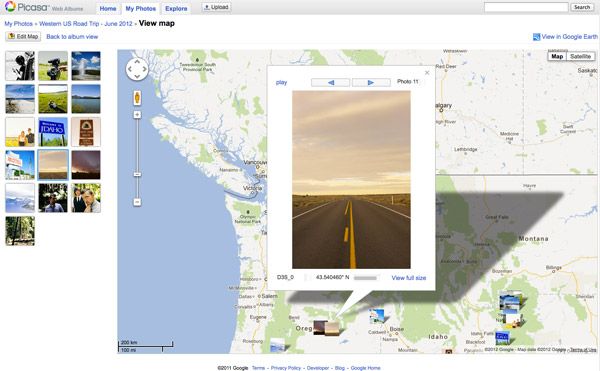Click the Street View pegman icon
Viewport: 600px width, 371px height.
click(137, 98)
